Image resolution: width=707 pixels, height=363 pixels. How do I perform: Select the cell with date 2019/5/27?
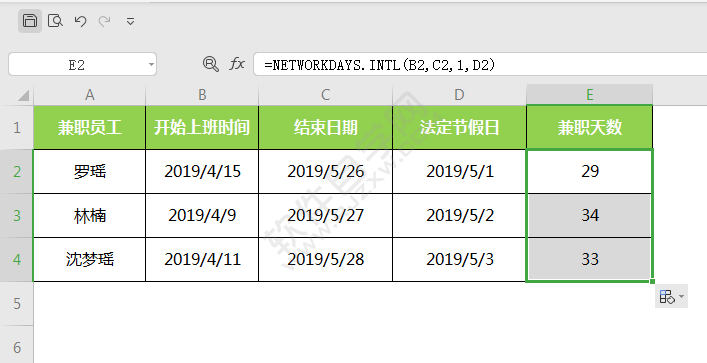325,216
